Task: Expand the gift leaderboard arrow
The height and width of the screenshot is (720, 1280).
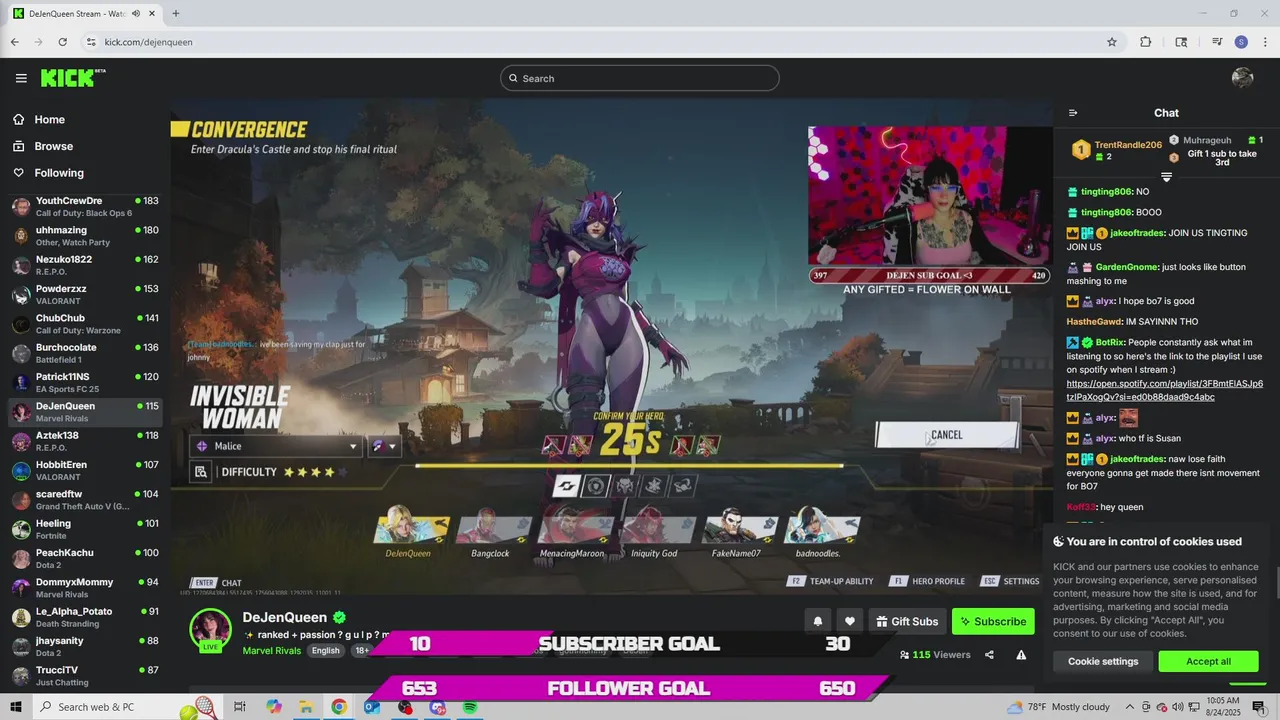Action: 1166,177
